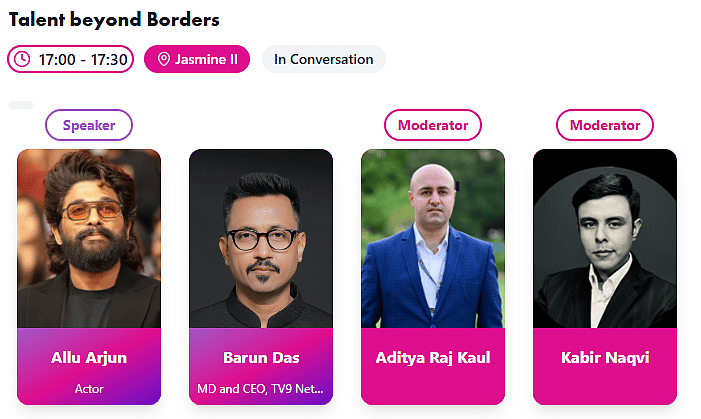
Task: Click the small grey bar above the Speaker badge
Action: 21,105
